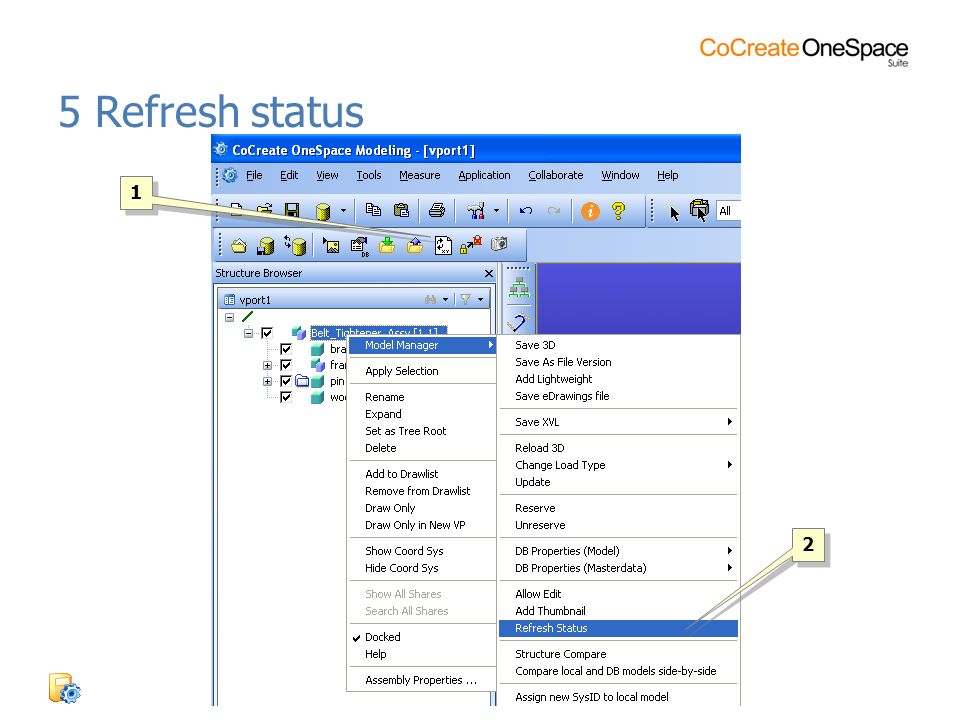Click the grayed camera icon
Viewport: 960px width, 720px height.
click(500, 244)
